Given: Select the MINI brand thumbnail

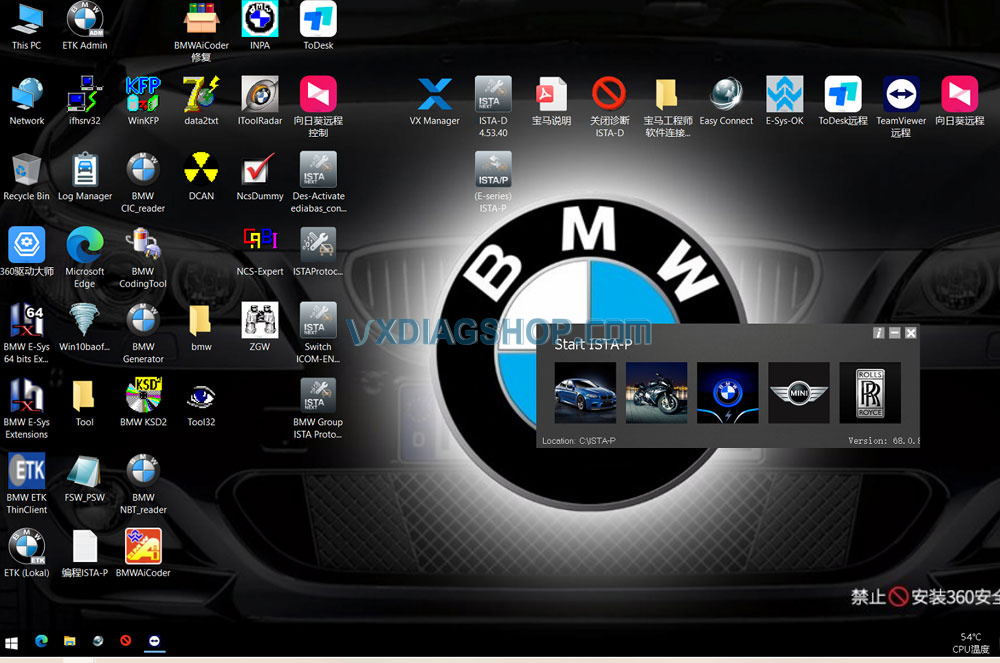Looking at the screenshot, I should (x=798, y=393).
